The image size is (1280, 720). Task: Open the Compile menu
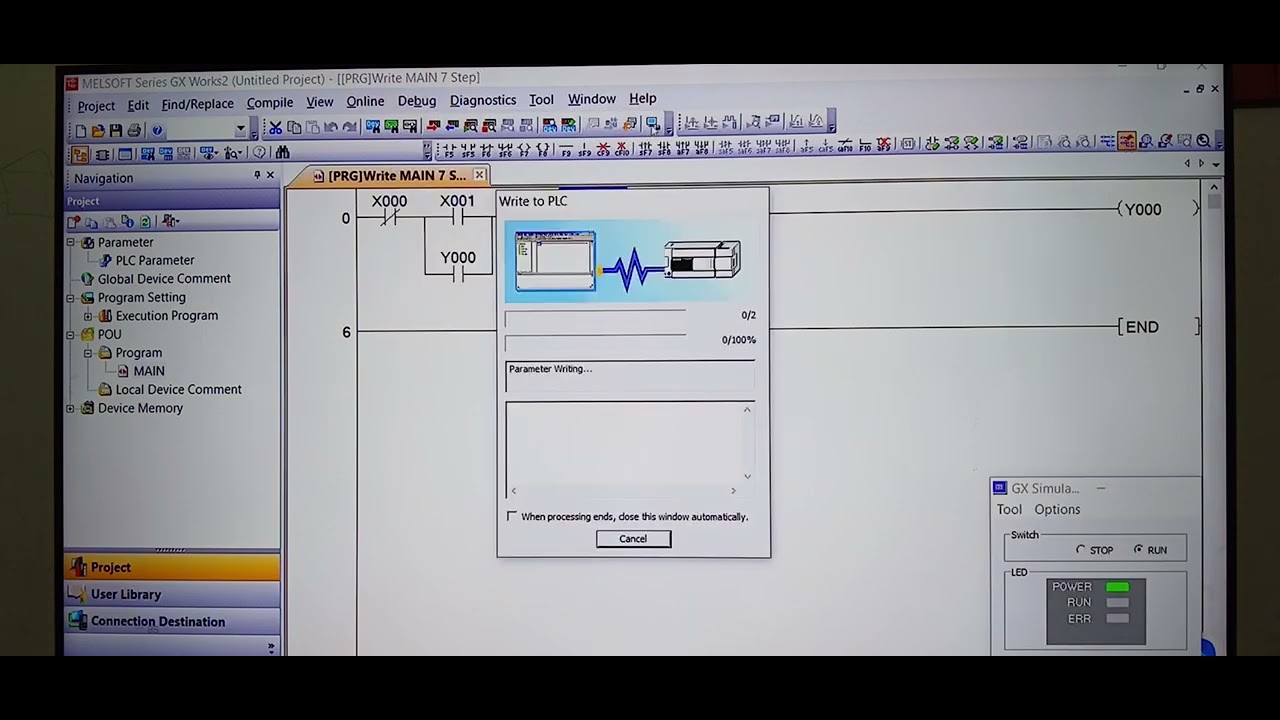tap(270, 103)
